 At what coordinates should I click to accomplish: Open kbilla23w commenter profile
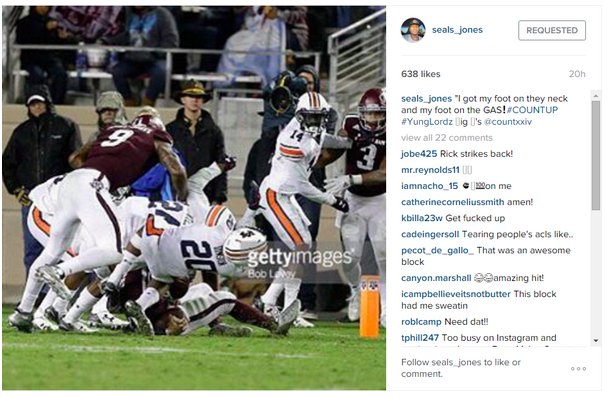[x=421, y=218]
